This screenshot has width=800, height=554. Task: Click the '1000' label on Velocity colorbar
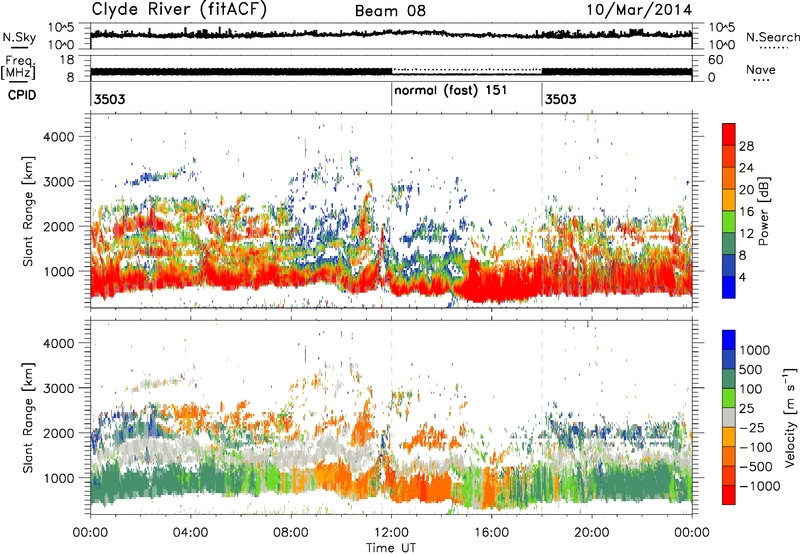[x=754, y=350]
